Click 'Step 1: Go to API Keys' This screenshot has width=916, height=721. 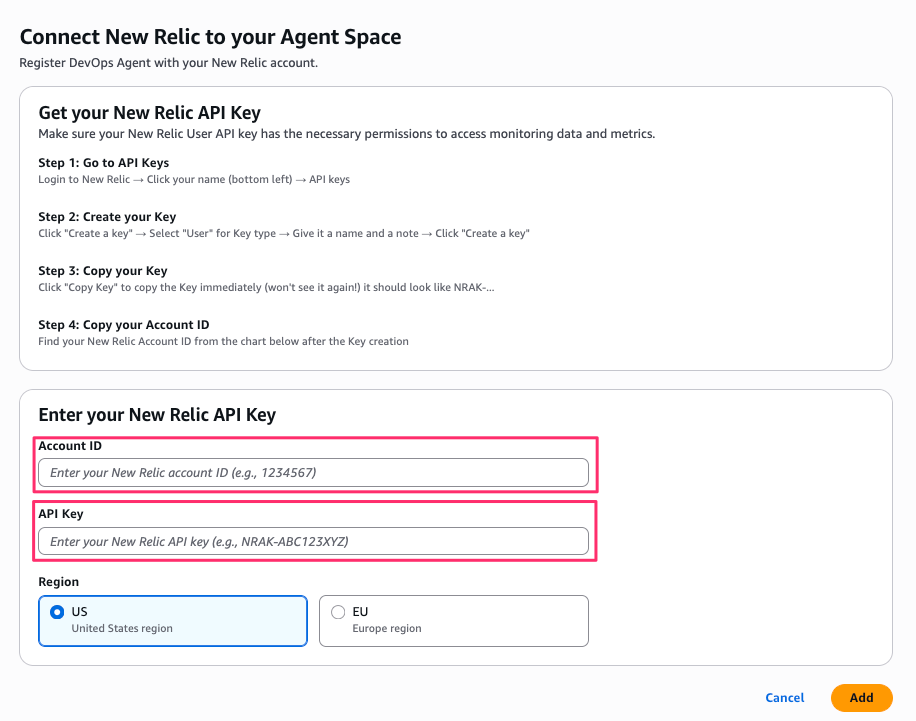tap(103, 163)
